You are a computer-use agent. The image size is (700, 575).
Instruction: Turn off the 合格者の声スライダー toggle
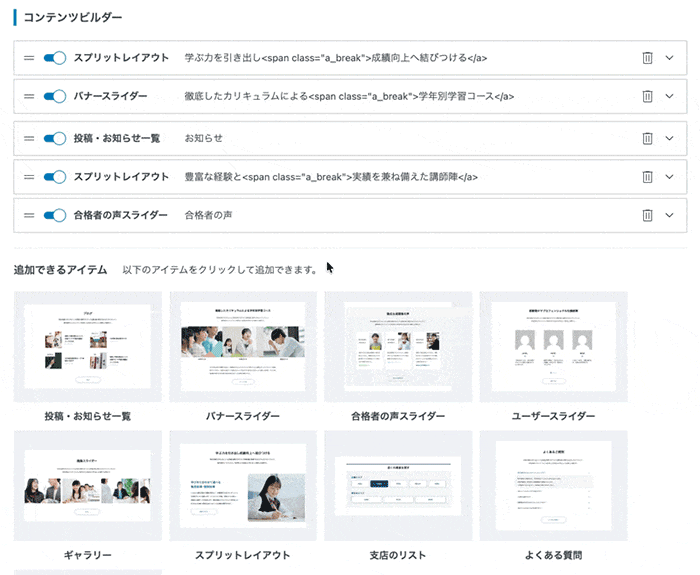point(55,215)
